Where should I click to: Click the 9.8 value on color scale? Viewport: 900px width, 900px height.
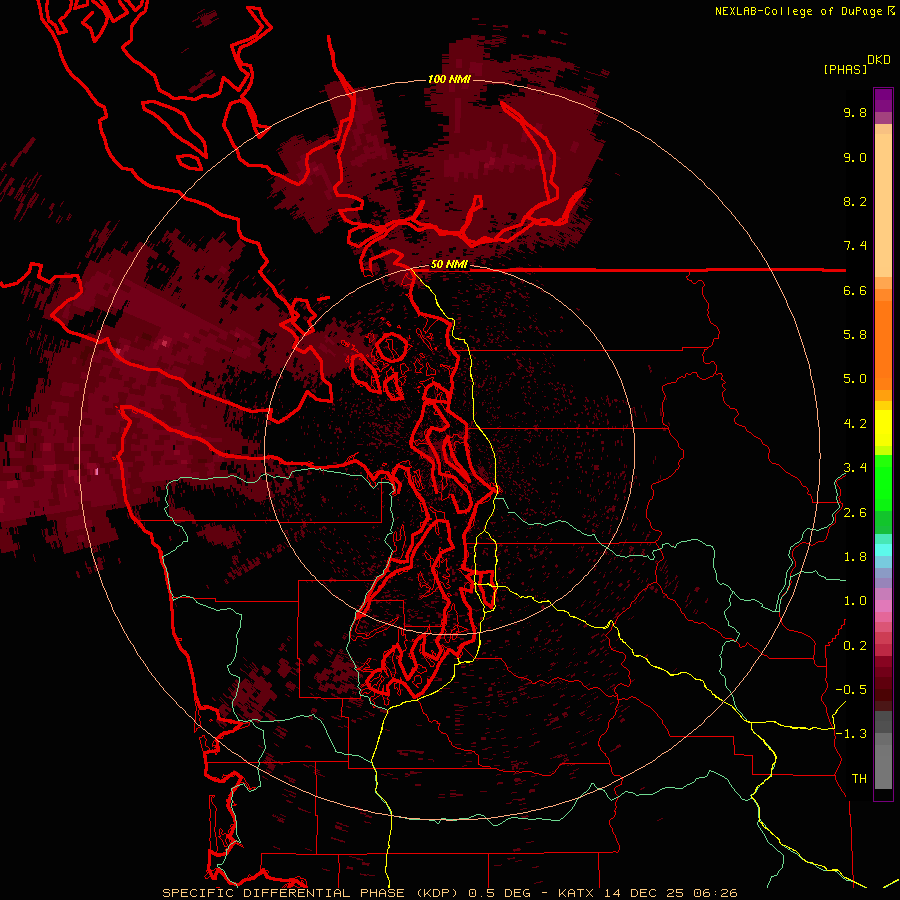855,112
